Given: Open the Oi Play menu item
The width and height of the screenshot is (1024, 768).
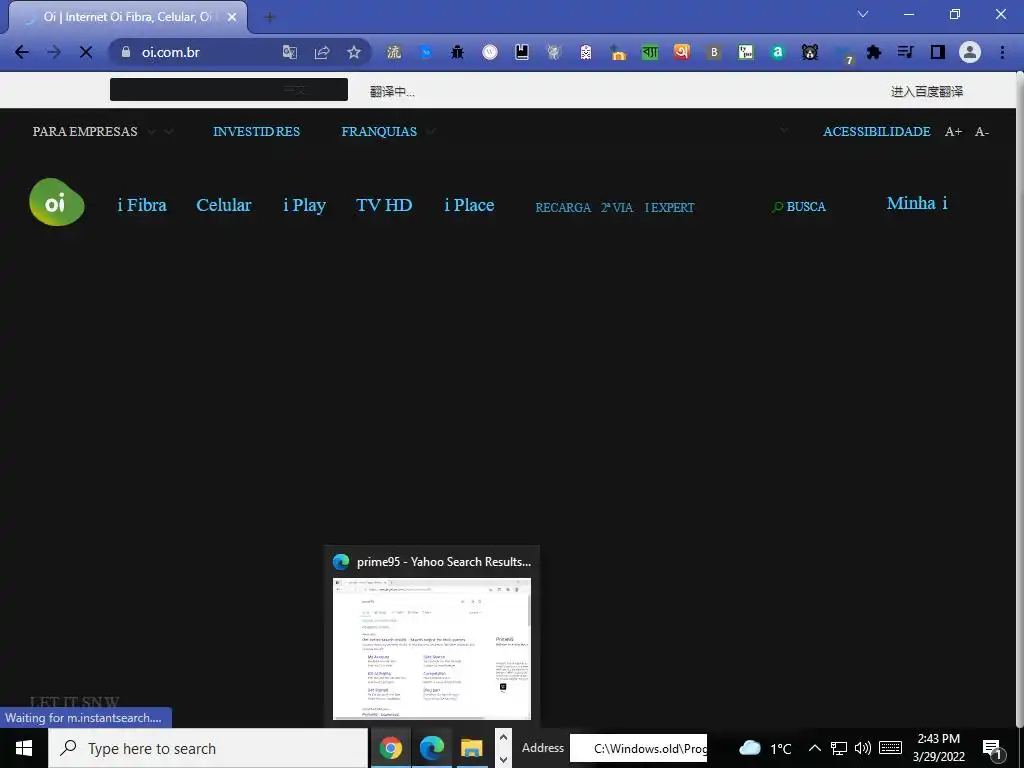Looking at the screenshot, I should [304, 205].
